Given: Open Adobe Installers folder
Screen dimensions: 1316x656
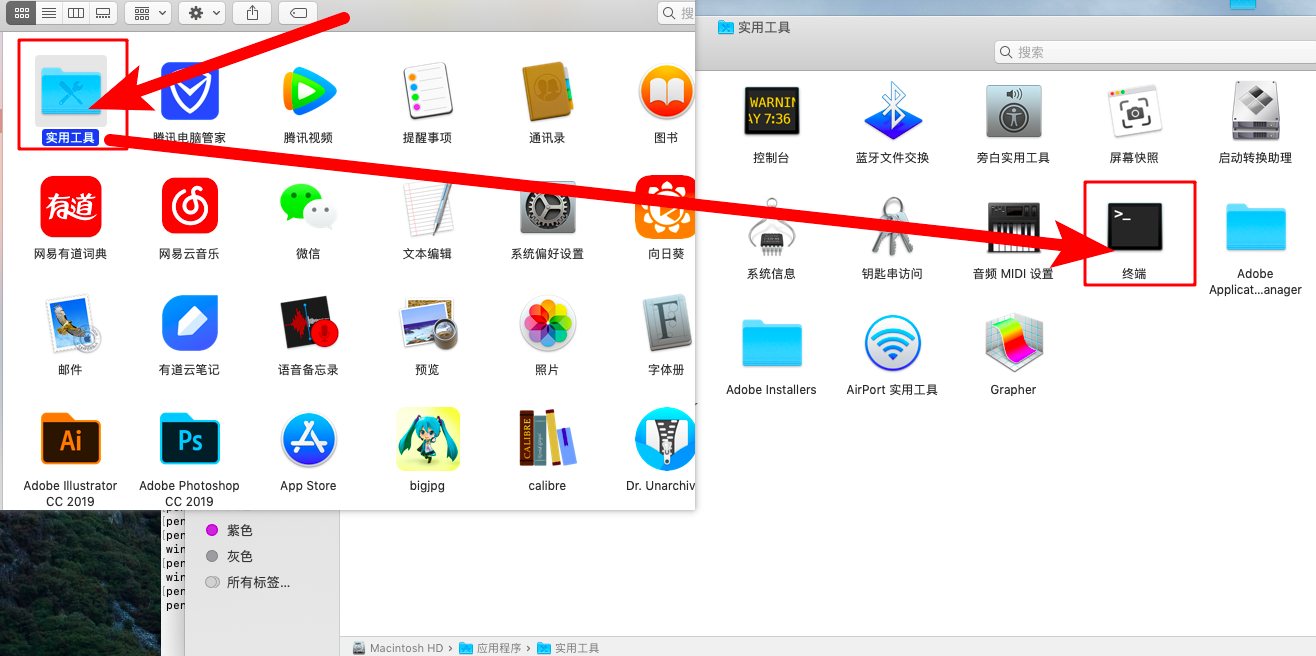Looking at the screenshot, I should 771,343.
